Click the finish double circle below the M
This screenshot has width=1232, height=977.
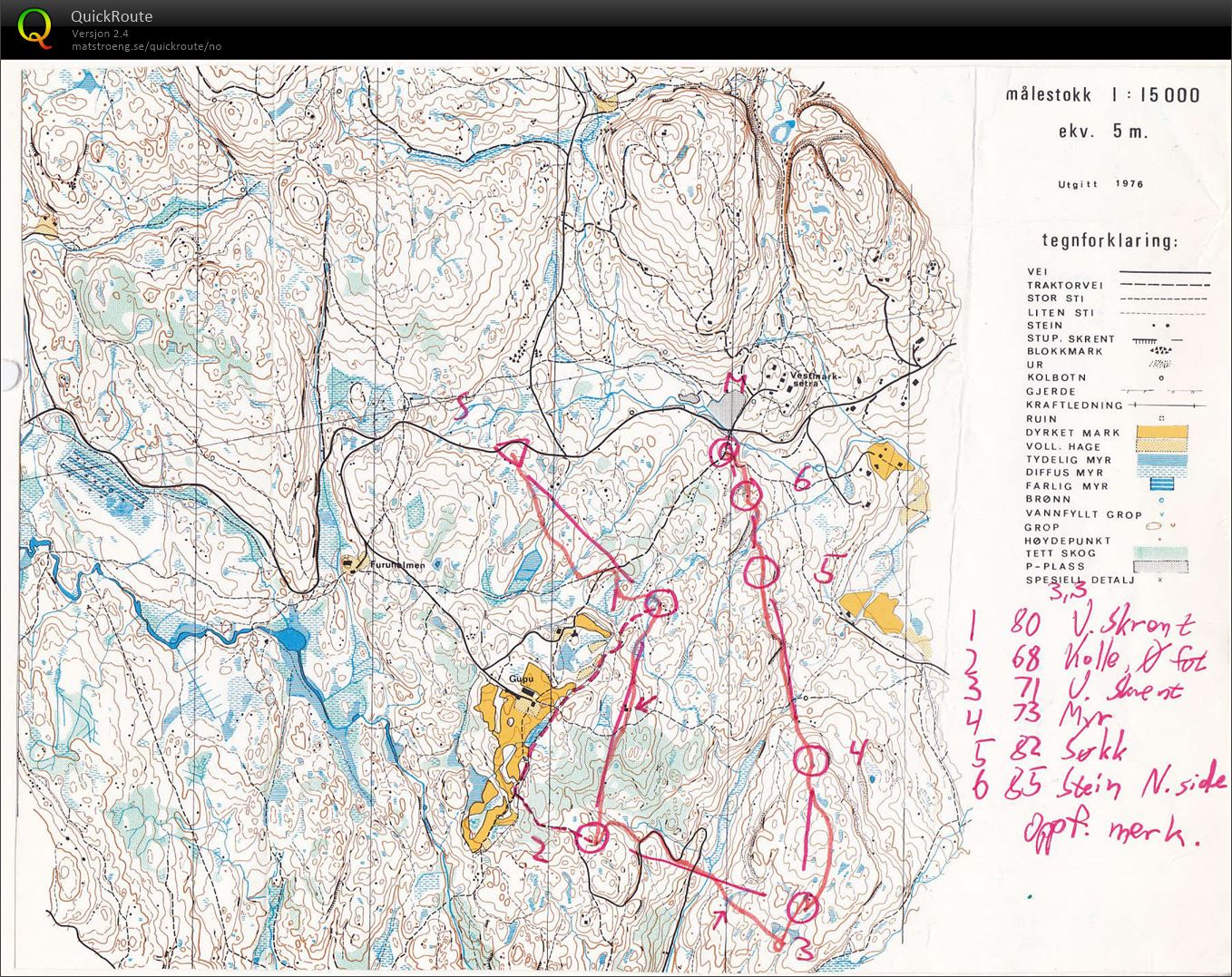(723, 451)
